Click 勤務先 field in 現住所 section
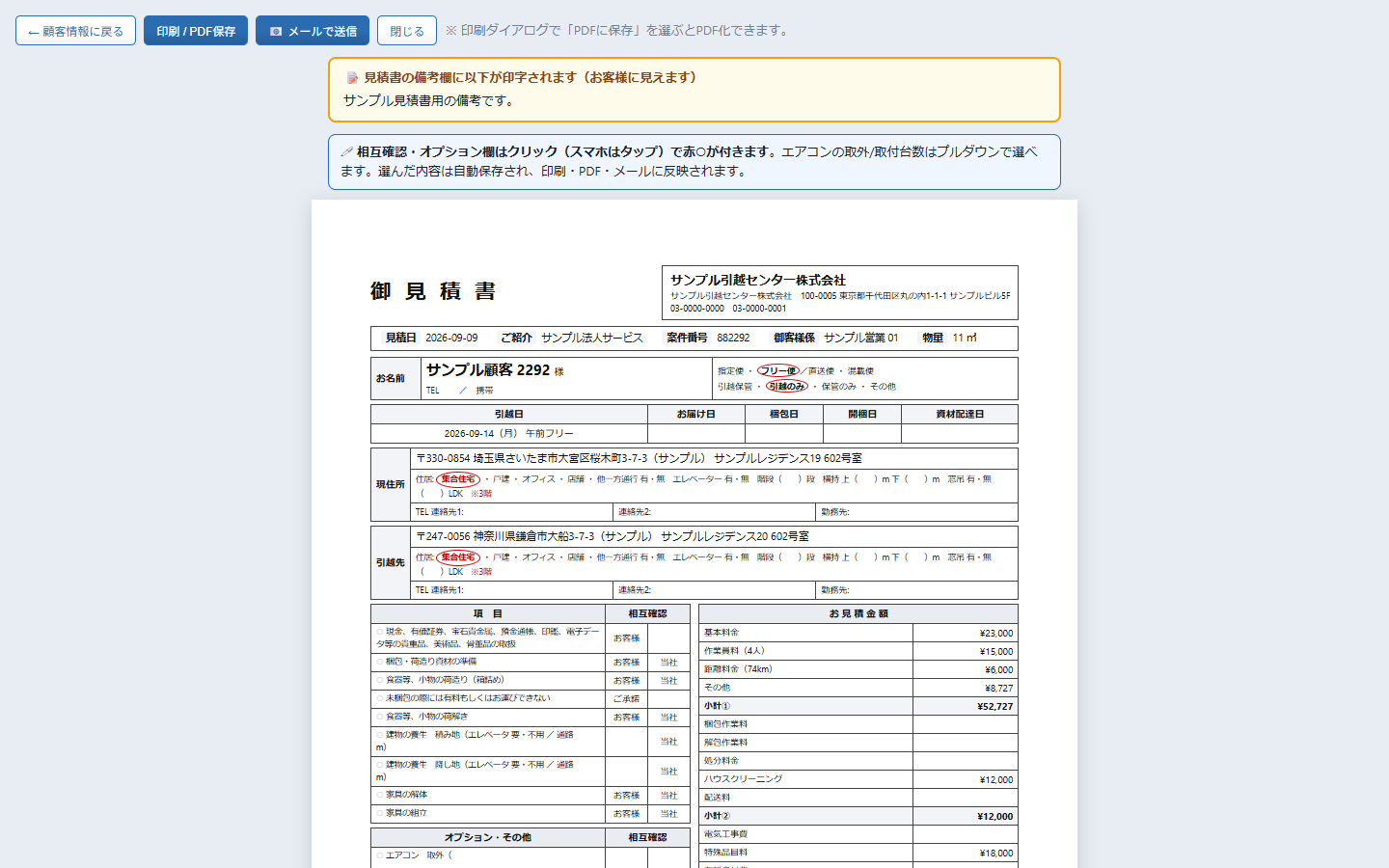The image size is (1389, 868). [x=916, y=511]
